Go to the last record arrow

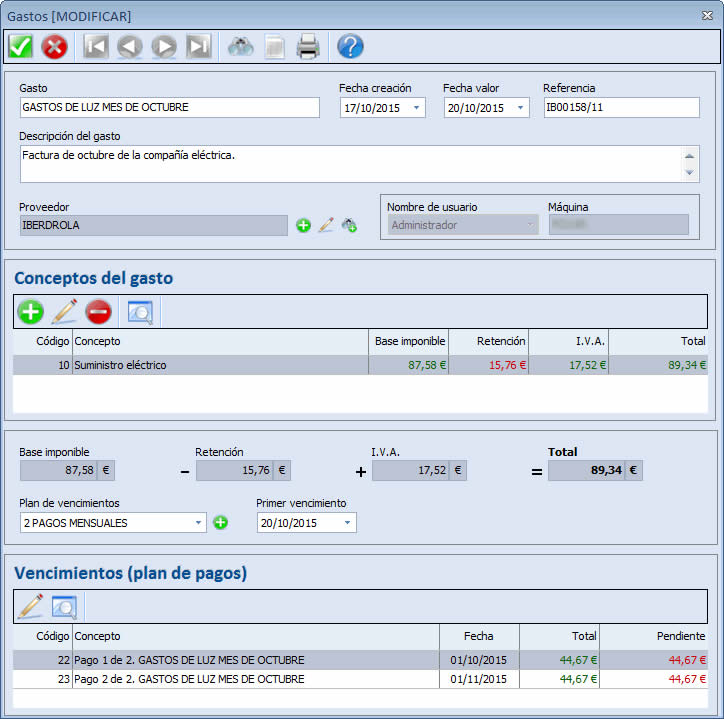[x=199, y=46]
